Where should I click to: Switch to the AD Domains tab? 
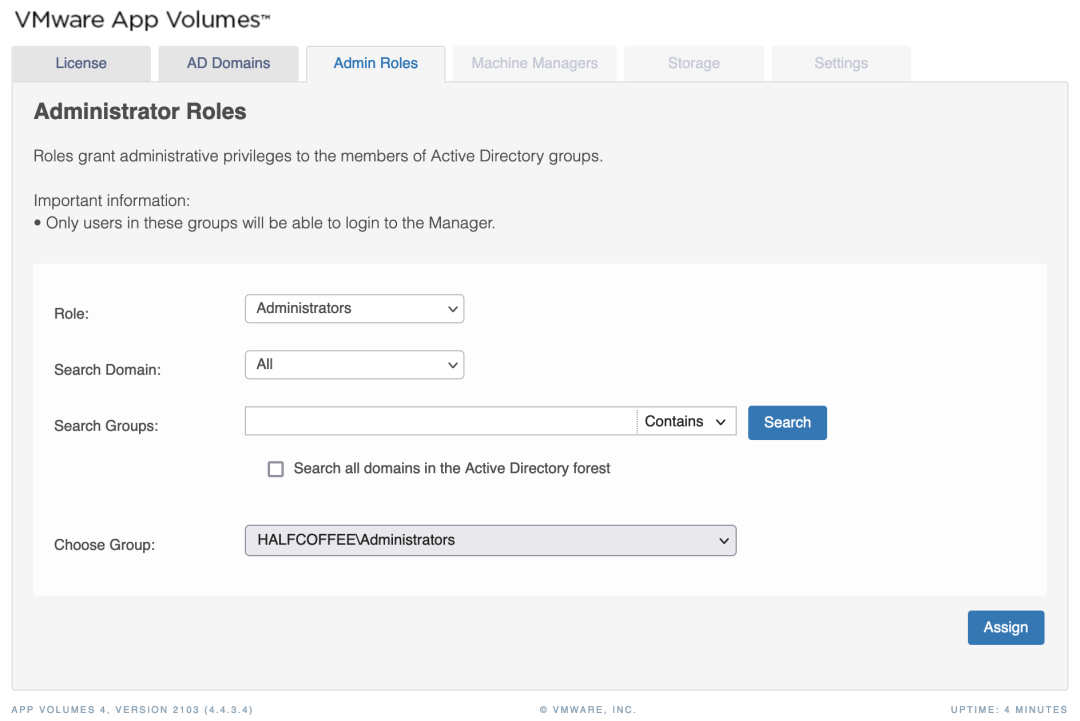coord(228,63)
